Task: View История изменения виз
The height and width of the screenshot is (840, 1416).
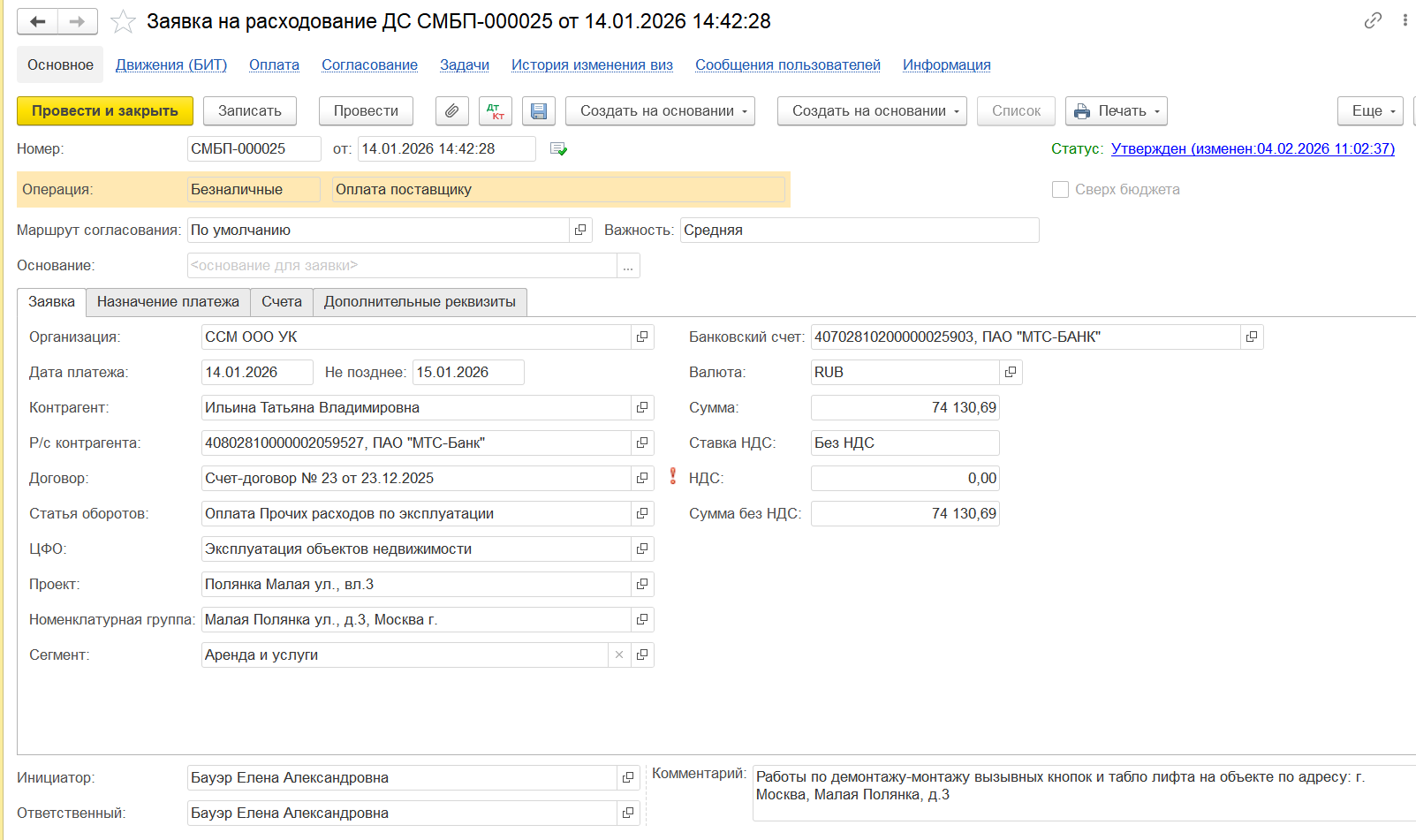Action: click(592, 65)
